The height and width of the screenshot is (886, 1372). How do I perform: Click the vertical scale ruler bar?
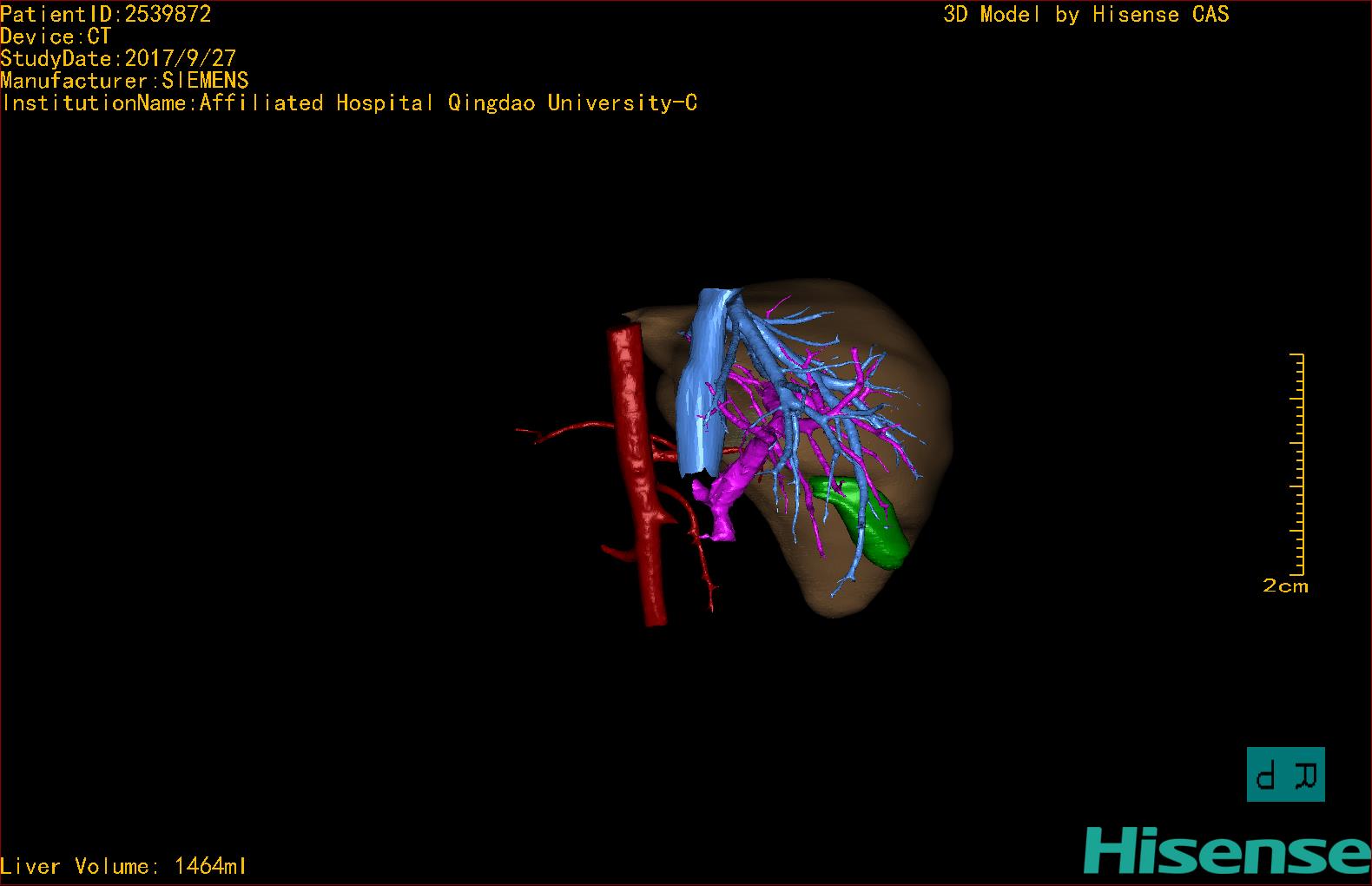coord(1297,464)
